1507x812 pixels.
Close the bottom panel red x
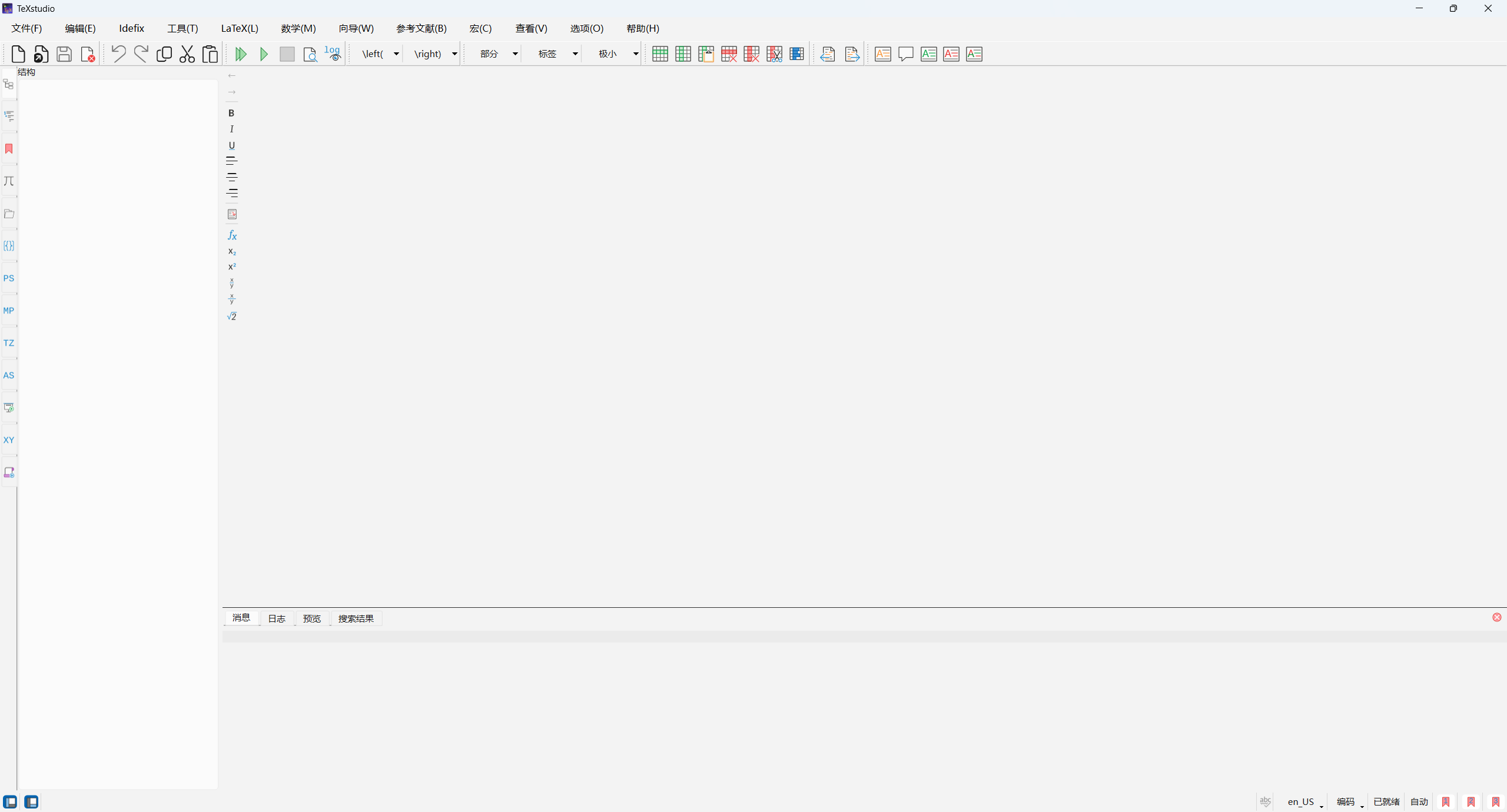(1496, 617)
